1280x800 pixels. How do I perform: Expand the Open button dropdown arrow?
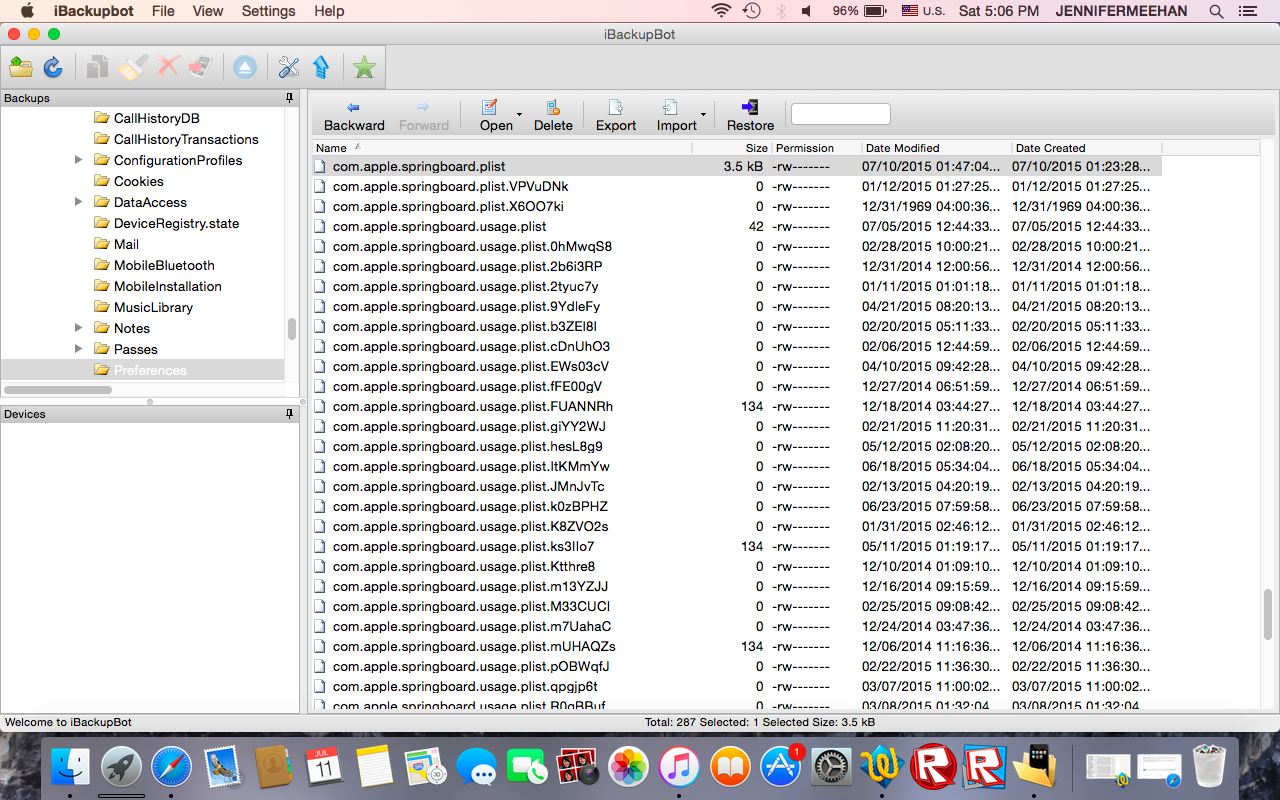pos(519,115)
